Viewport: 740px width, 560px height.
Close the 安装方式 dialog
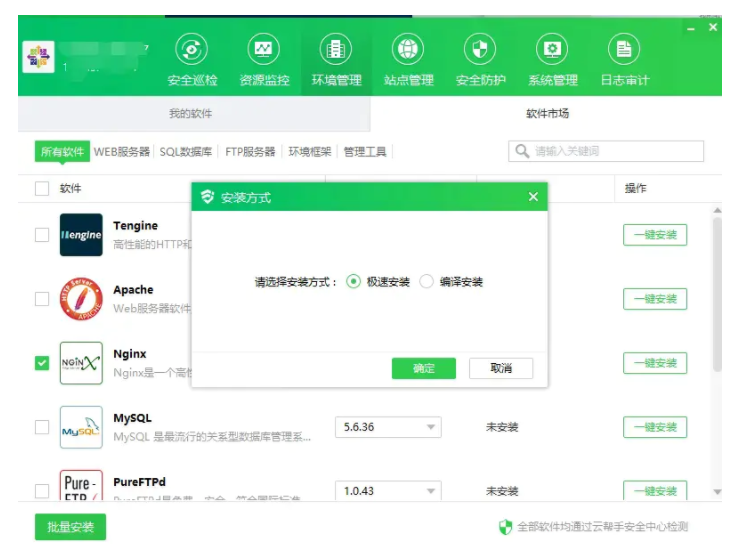[x=533, y=197]
